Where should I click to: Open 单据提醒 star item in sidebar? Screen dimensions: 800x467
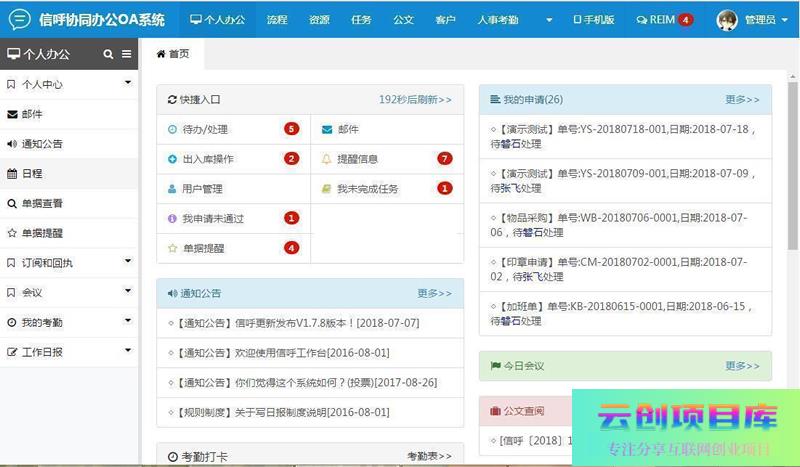click(42, 233)
